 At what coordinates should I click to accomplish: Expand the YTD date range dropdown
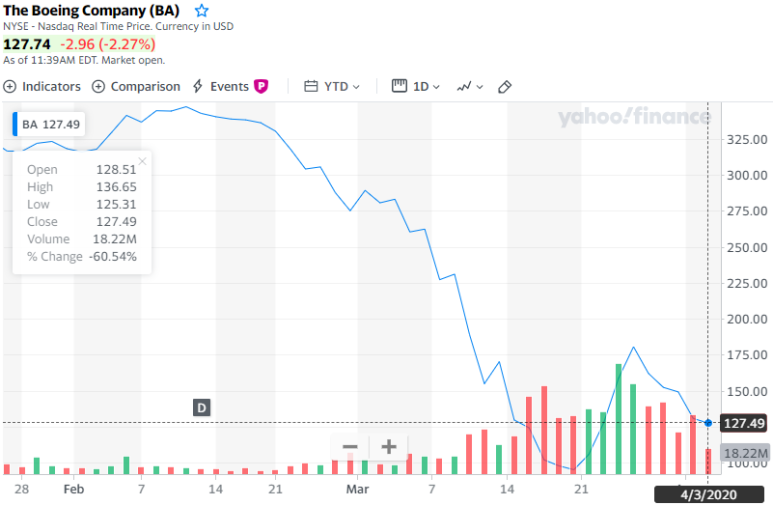click(x=333, y=87)
